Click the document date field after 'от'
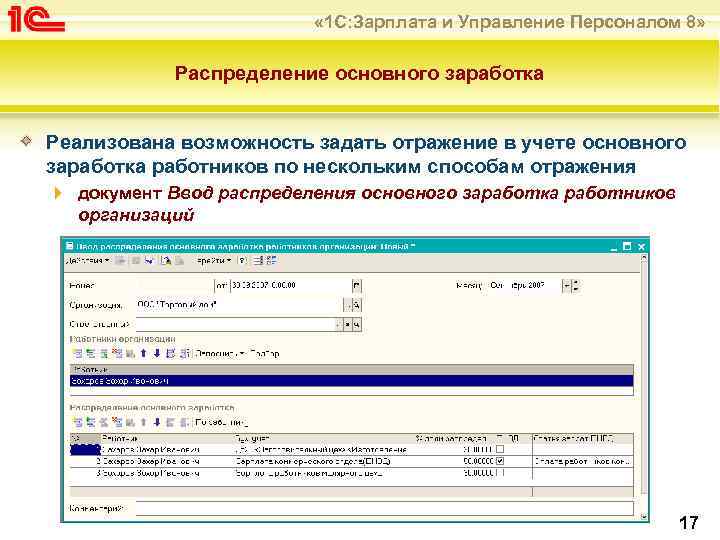 (x=291, y=286)
